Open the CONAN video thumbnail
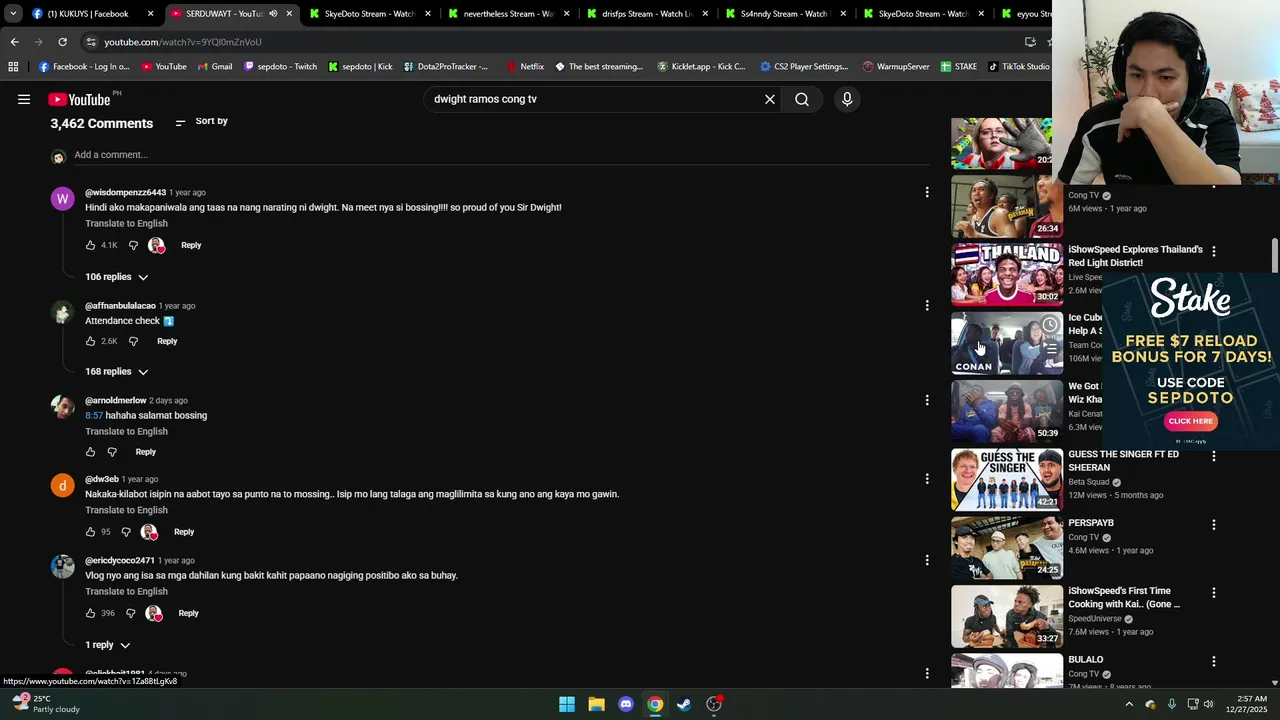 [x=1006, y=343]
